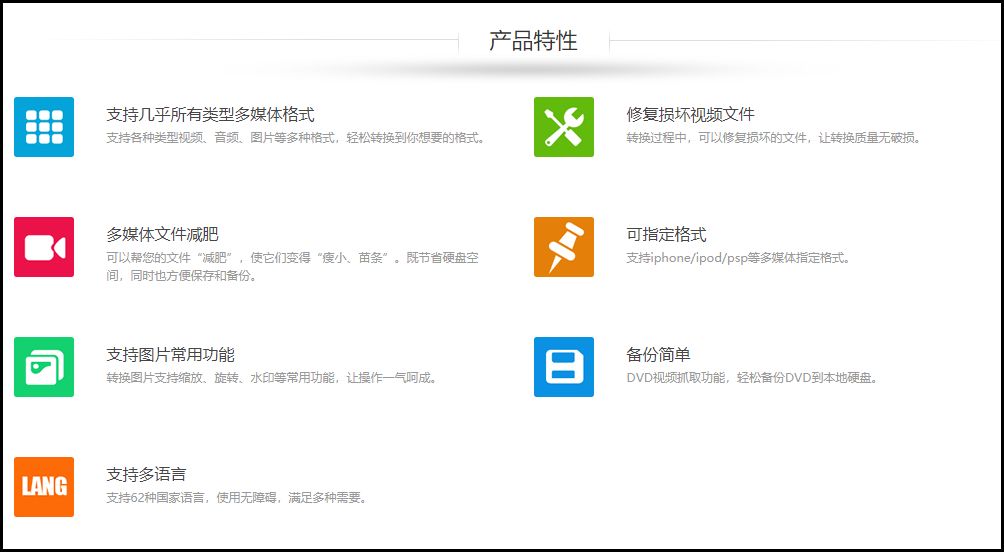Click description starting 支持62种国家语言
Screen dimensions: 1004x552
click(x=238, y=498)
